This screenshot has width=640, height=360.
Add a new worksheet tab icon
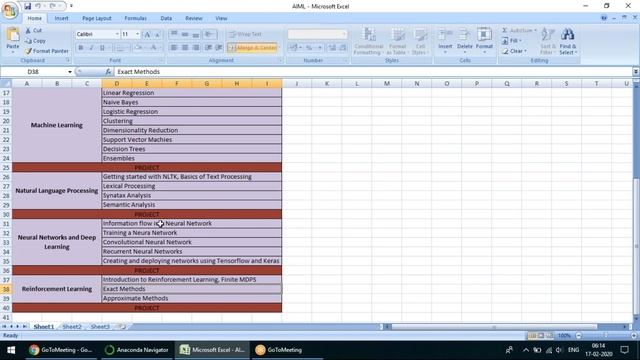(122, 327)
